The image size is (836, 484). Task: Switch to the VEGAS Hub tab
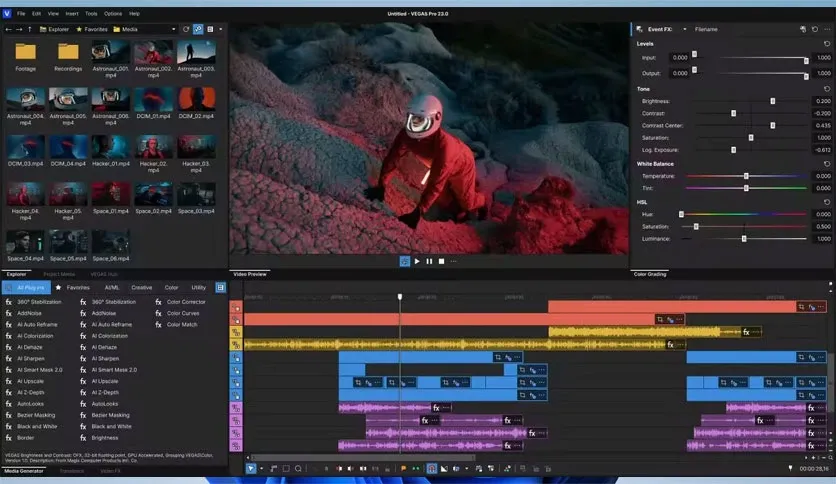[x=103, y=274]
